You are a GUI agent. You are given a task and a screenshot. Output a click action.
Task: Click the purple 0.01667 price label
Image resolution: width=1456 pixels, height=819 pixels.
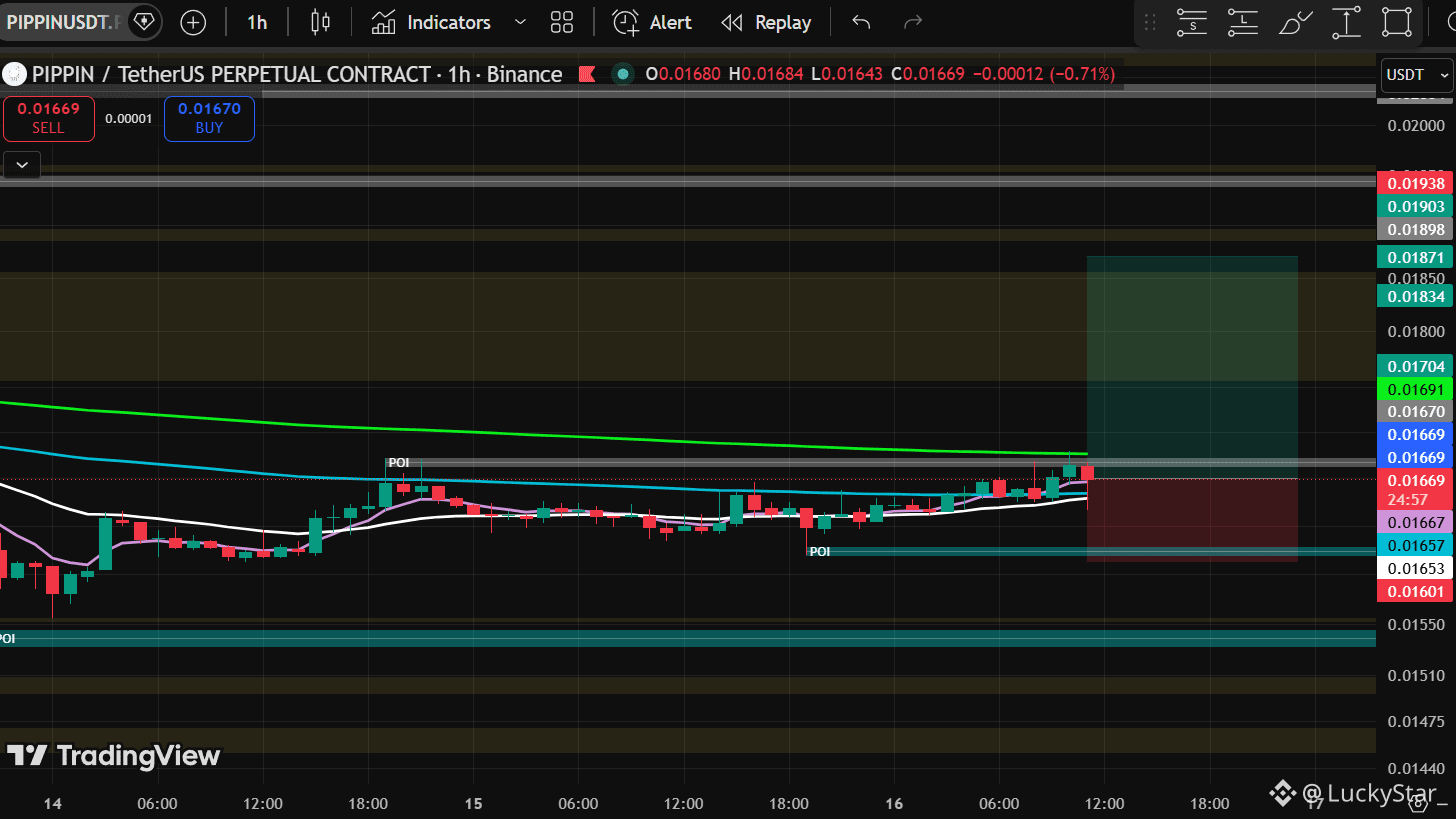pyautogui.click(x=1415, y=522)
